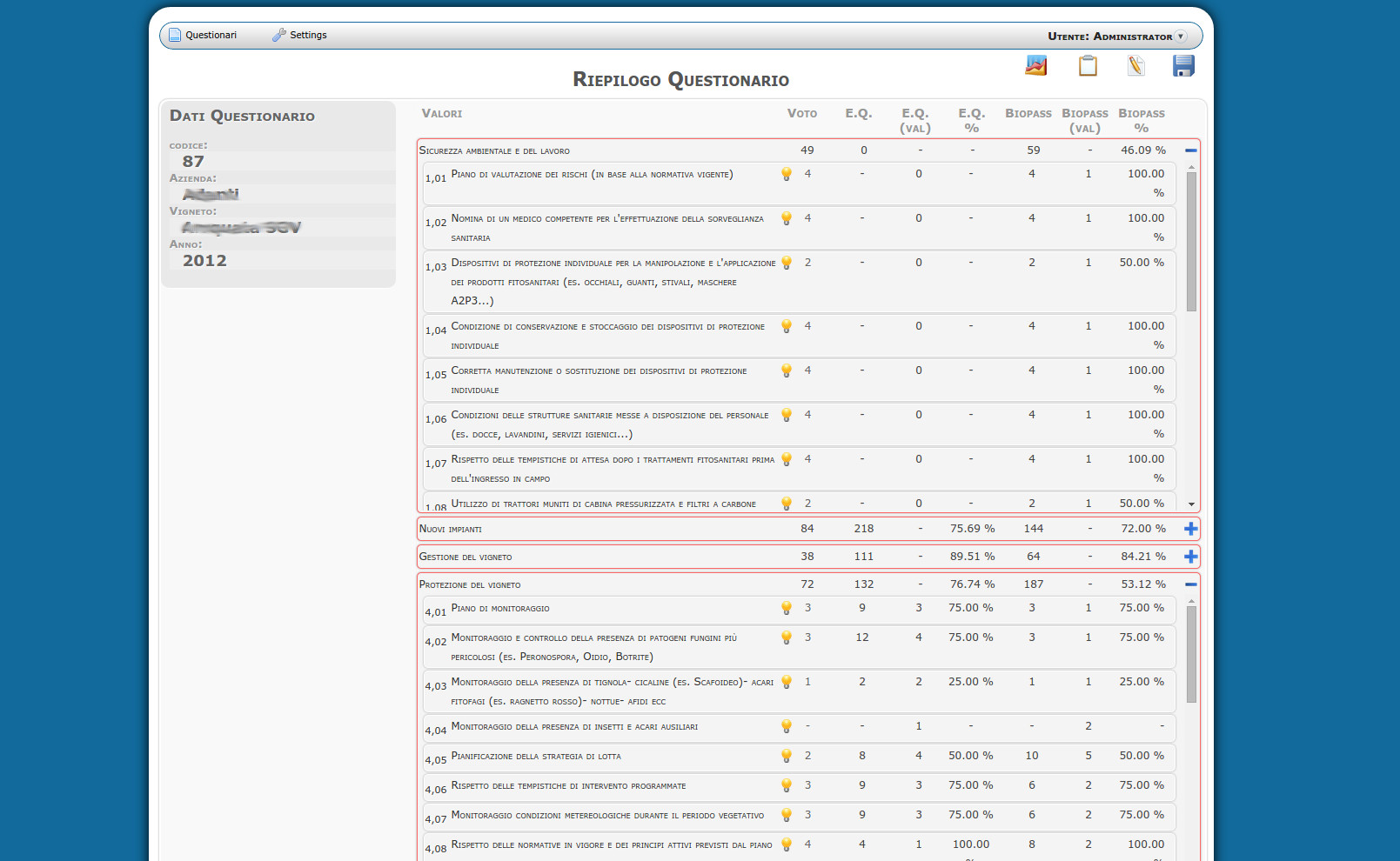This screenshot has height=861, width=1400.
Task: Expand the Gestione del vigneto section
Action: coord(1190,557)
